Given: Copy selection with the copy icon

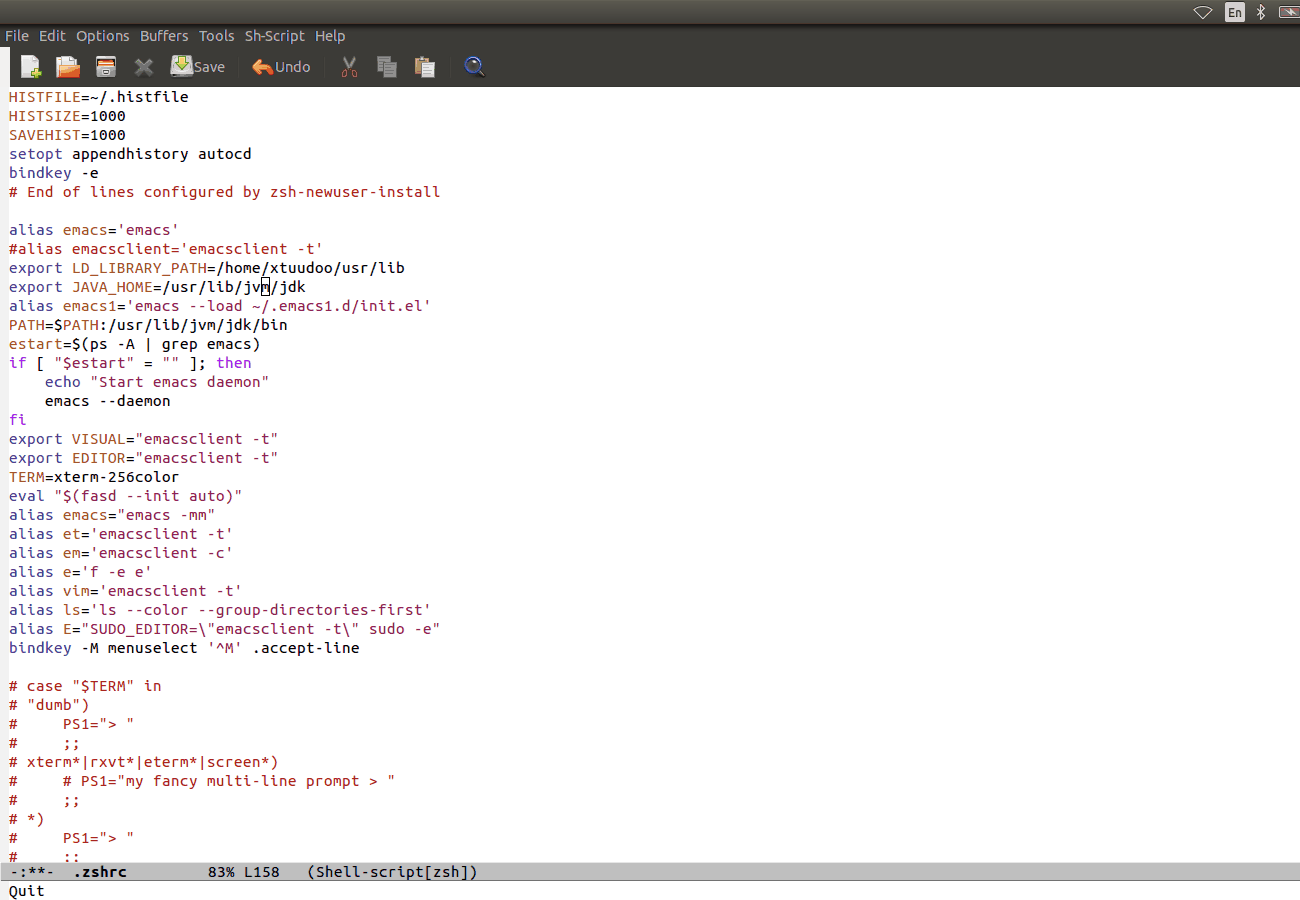Looking at the screenshot, I should pos(387,67).
